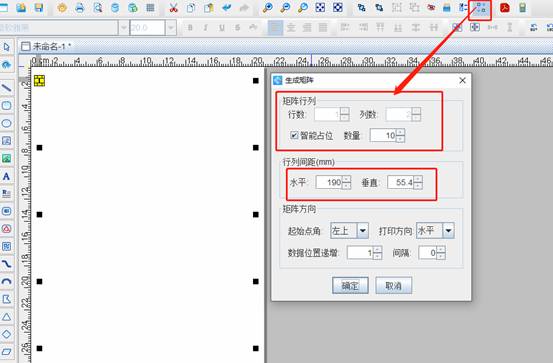Pick the ellipse shape tool
553x363 pixels.
[6, 123]
